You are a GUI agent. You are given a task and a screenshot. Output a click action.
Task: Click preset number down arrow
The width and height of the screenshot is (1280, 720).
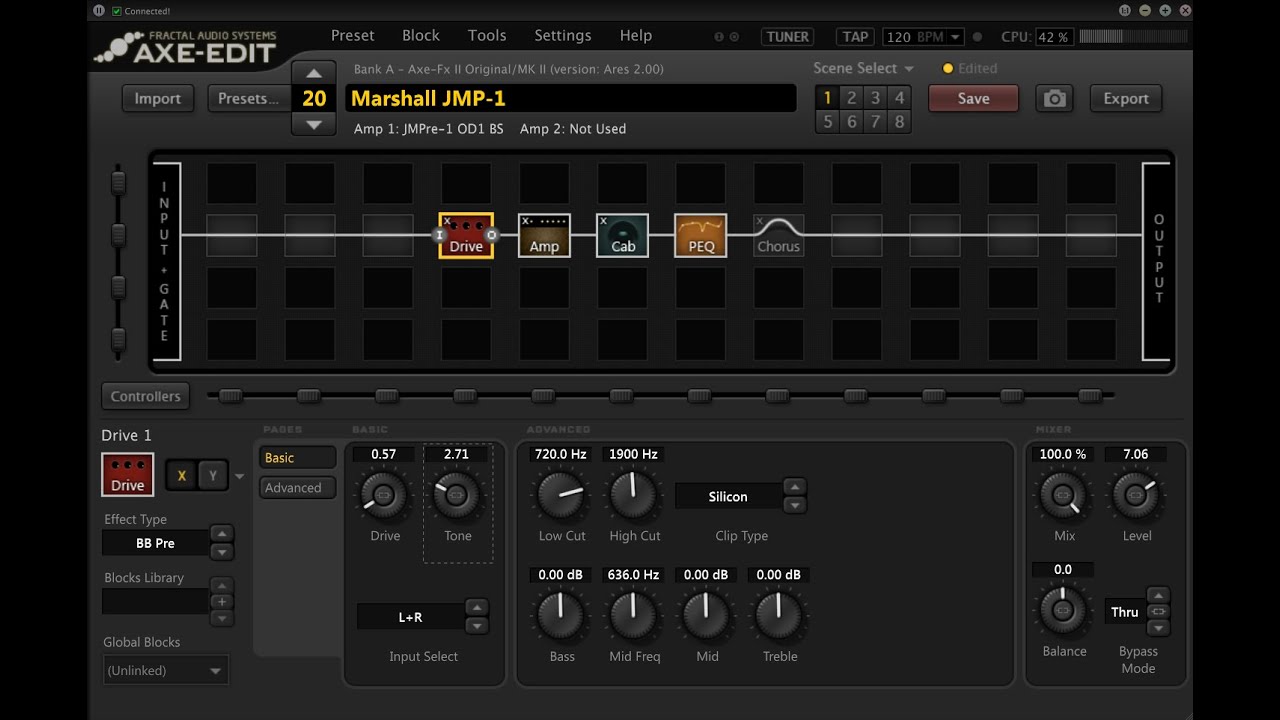(314, 124)
